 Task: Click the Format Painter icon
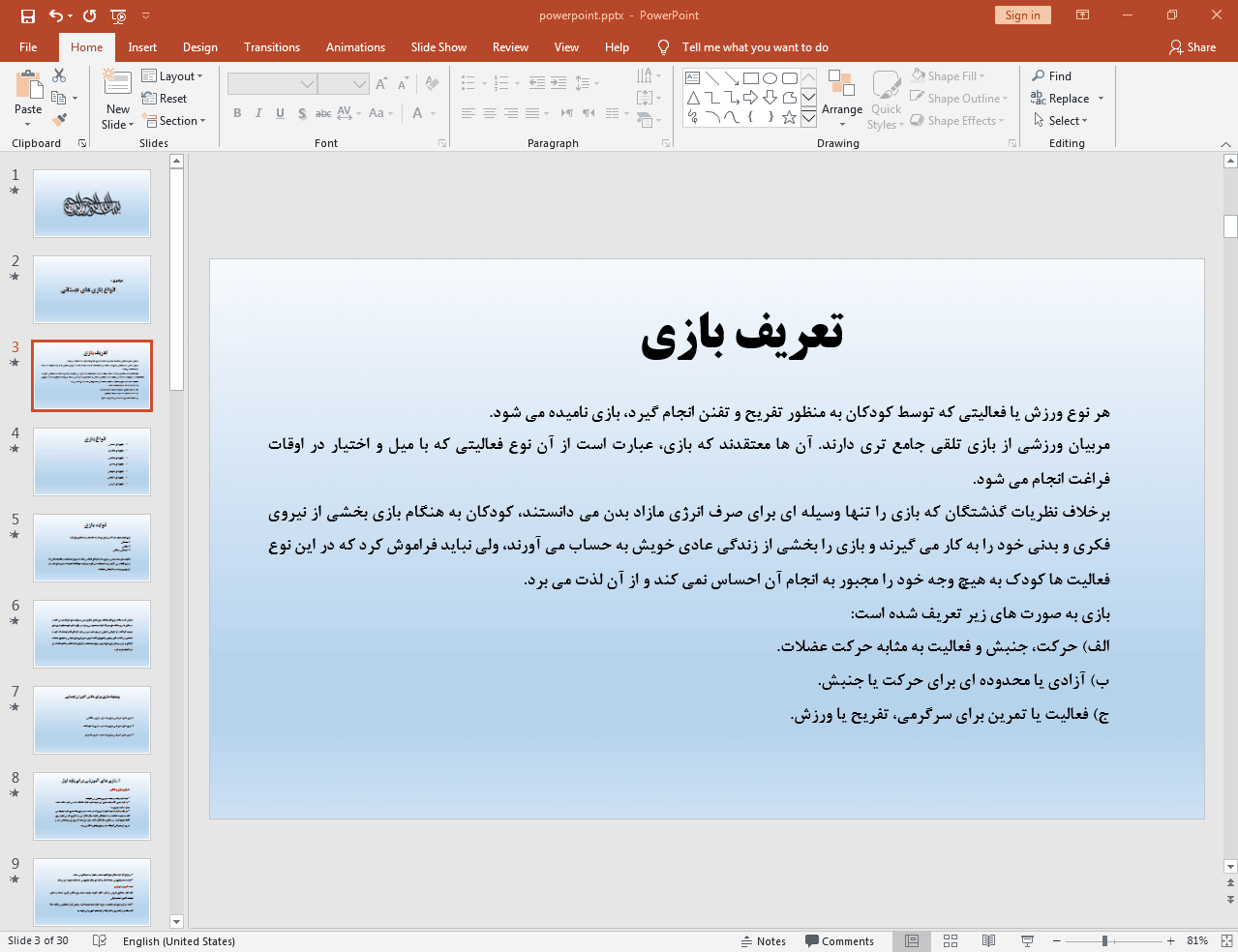(59, 120)
